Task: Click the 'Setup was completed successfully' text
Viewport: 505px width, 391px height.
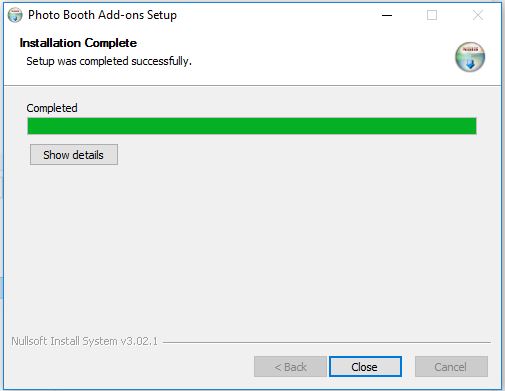Action: click(109, 61)
